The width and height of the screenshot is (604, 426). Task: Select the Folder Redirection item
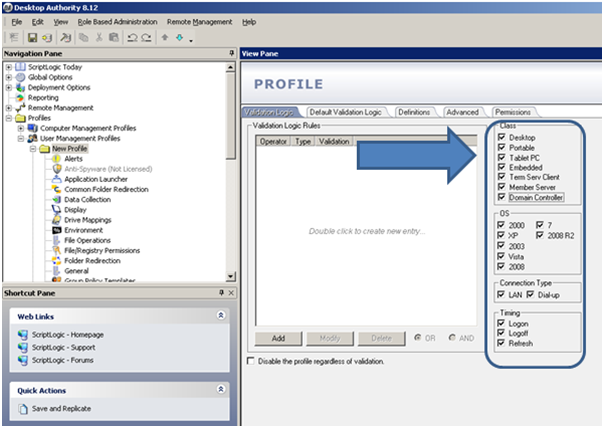(92, 261)
